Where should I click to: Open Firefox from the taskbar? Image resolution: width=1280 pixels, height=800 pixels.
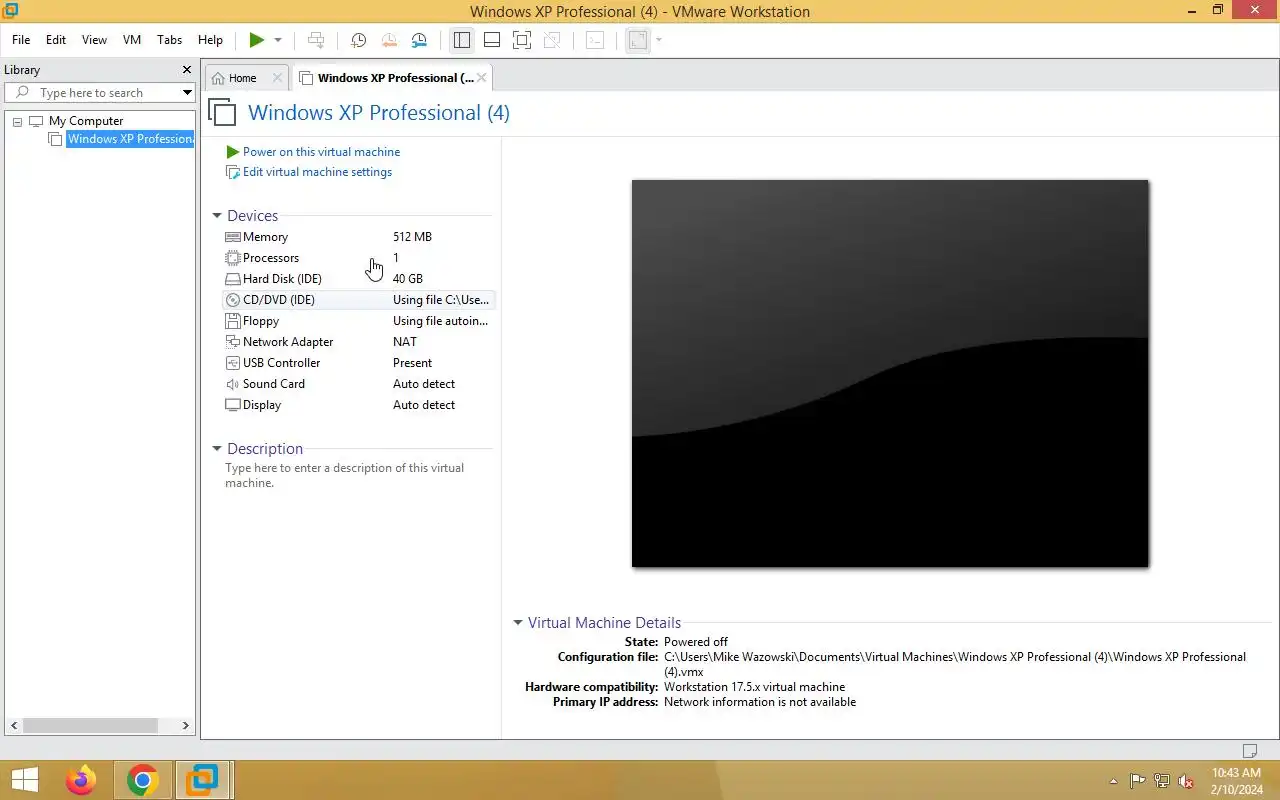pos(81,780)
